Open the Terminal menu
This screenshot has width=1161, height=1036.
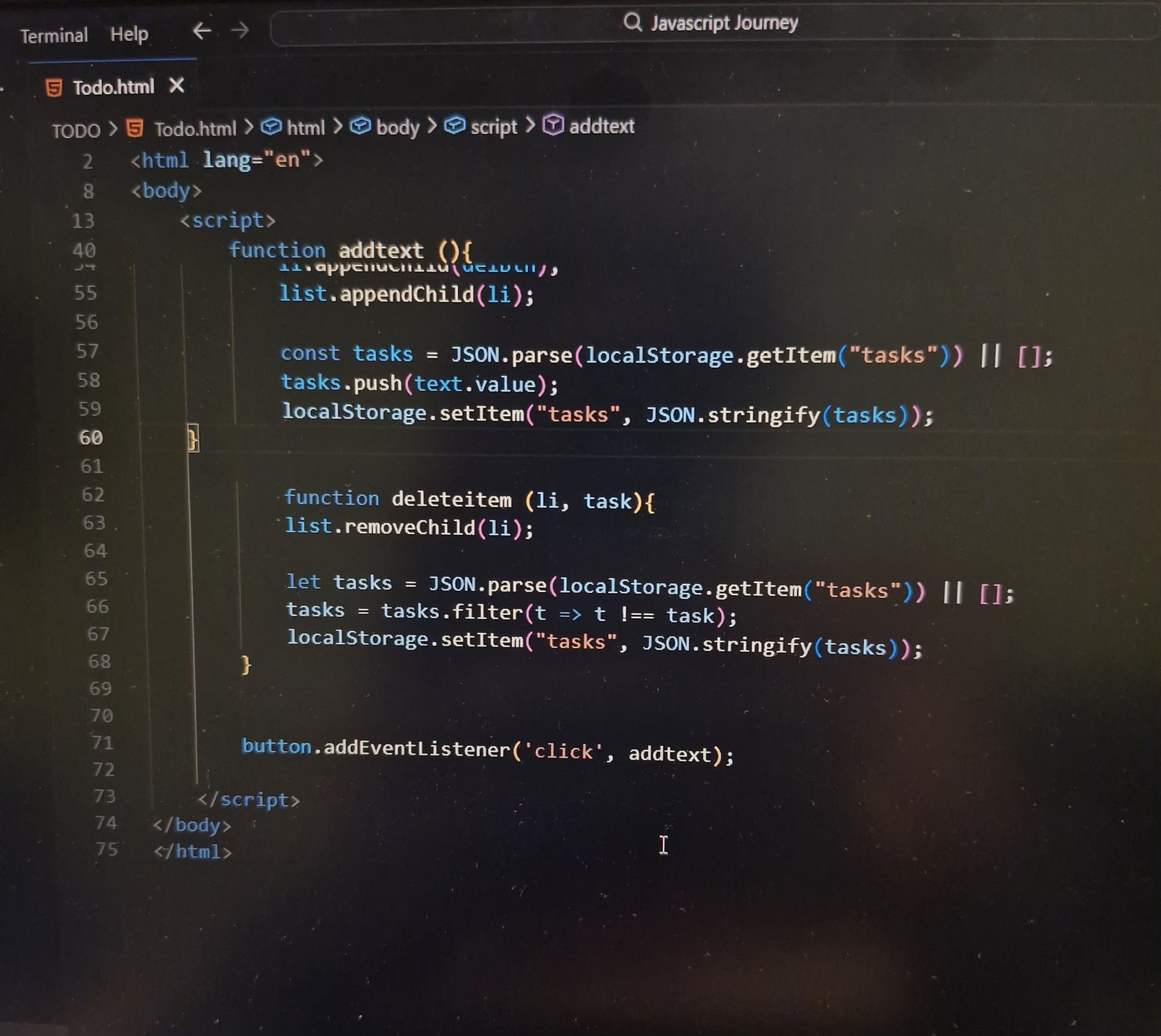[54, 36]
